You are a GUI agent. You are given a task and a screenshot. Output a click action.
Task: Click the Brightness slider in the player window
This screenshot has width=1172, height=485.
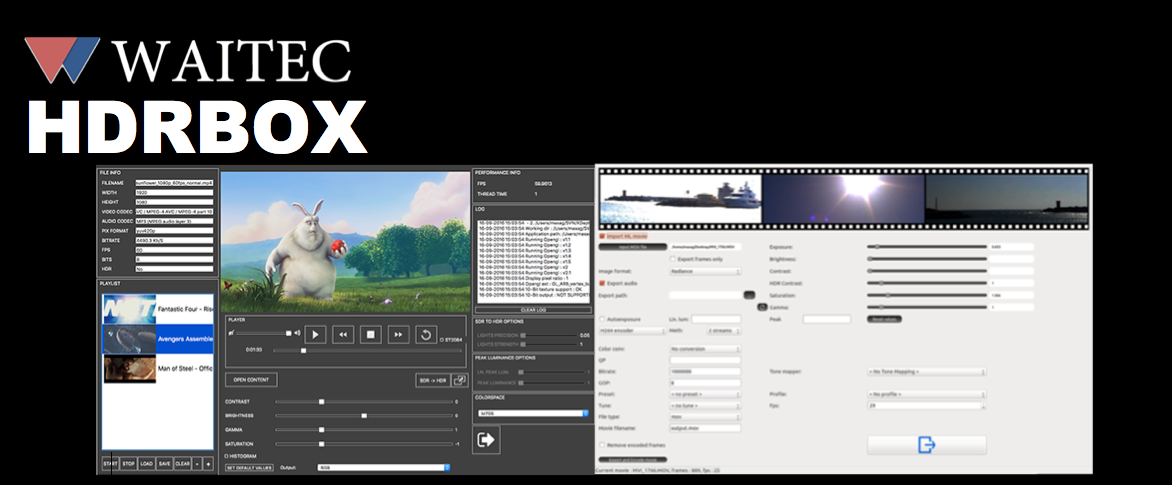[364, 416]
